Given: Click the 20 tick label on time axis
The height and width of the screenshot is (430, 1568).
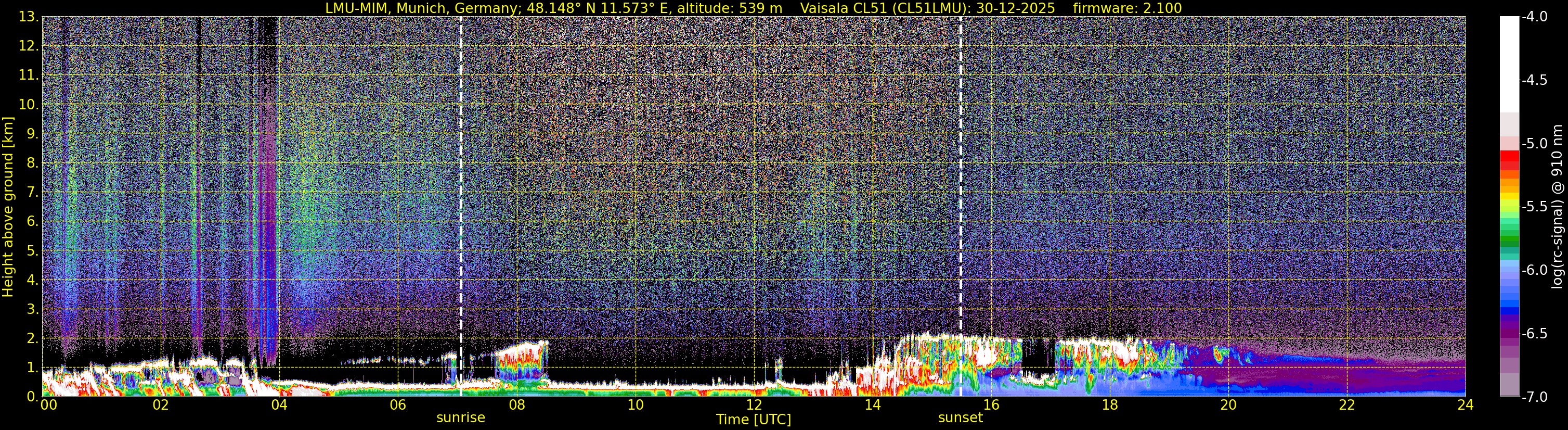Looking at the screenshot, I should tap(1228, 406).
